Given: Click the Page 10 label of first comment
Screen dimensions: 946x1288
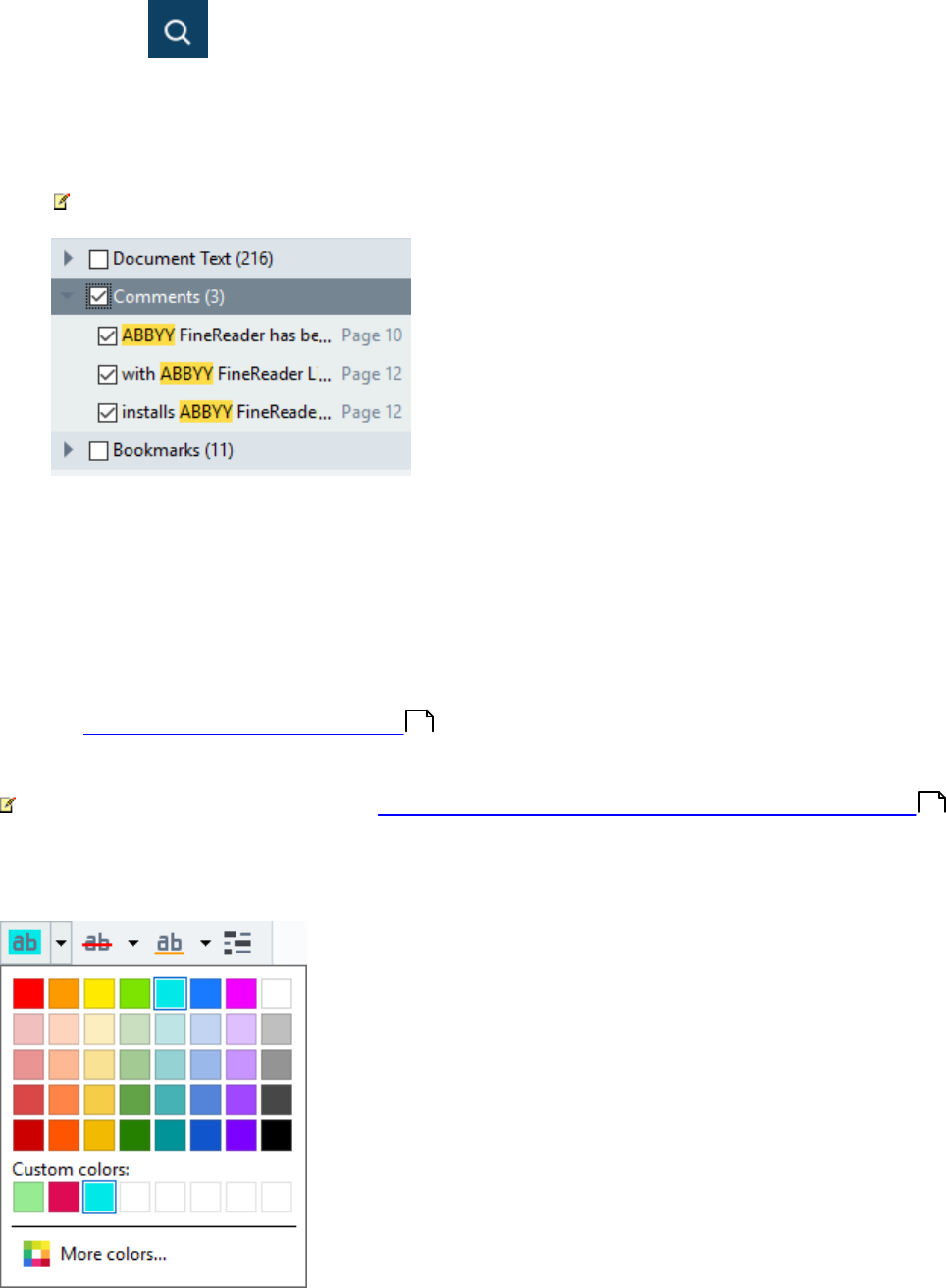Looking at the screenshot, I should (x=372, y=335).
